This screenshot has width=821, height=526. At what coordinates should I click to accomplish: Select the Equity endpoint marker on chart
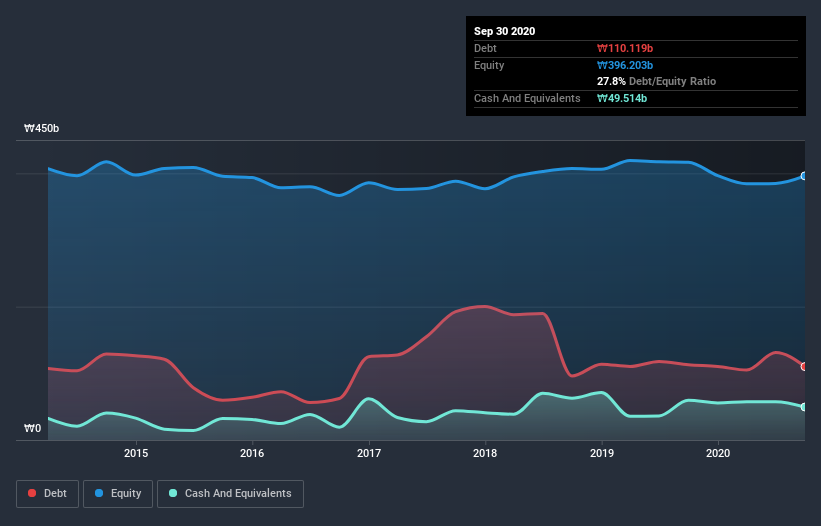point(804,176)
